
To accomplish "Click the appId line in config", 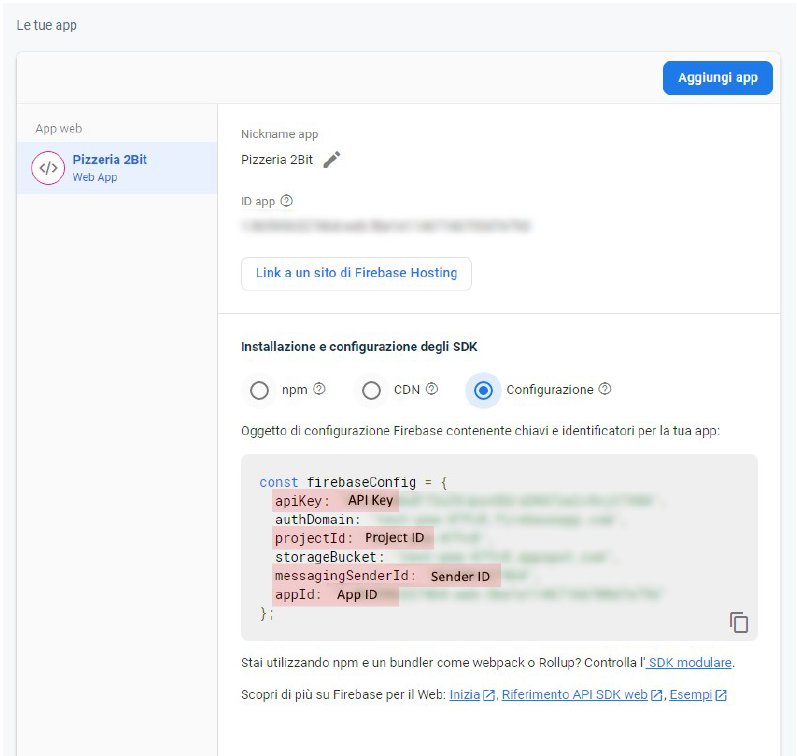I will point(468,594).
